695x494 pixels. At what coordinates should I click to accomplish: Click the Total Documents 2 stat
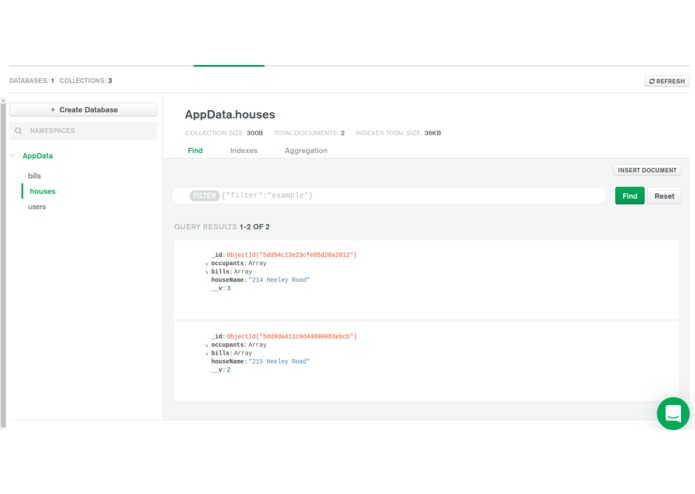[309, 133]
